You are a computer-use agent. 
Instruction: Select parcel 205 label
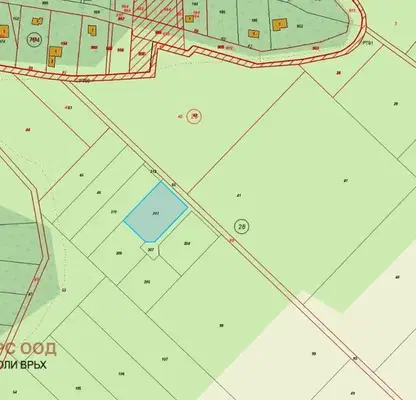(x=147, y=282)
